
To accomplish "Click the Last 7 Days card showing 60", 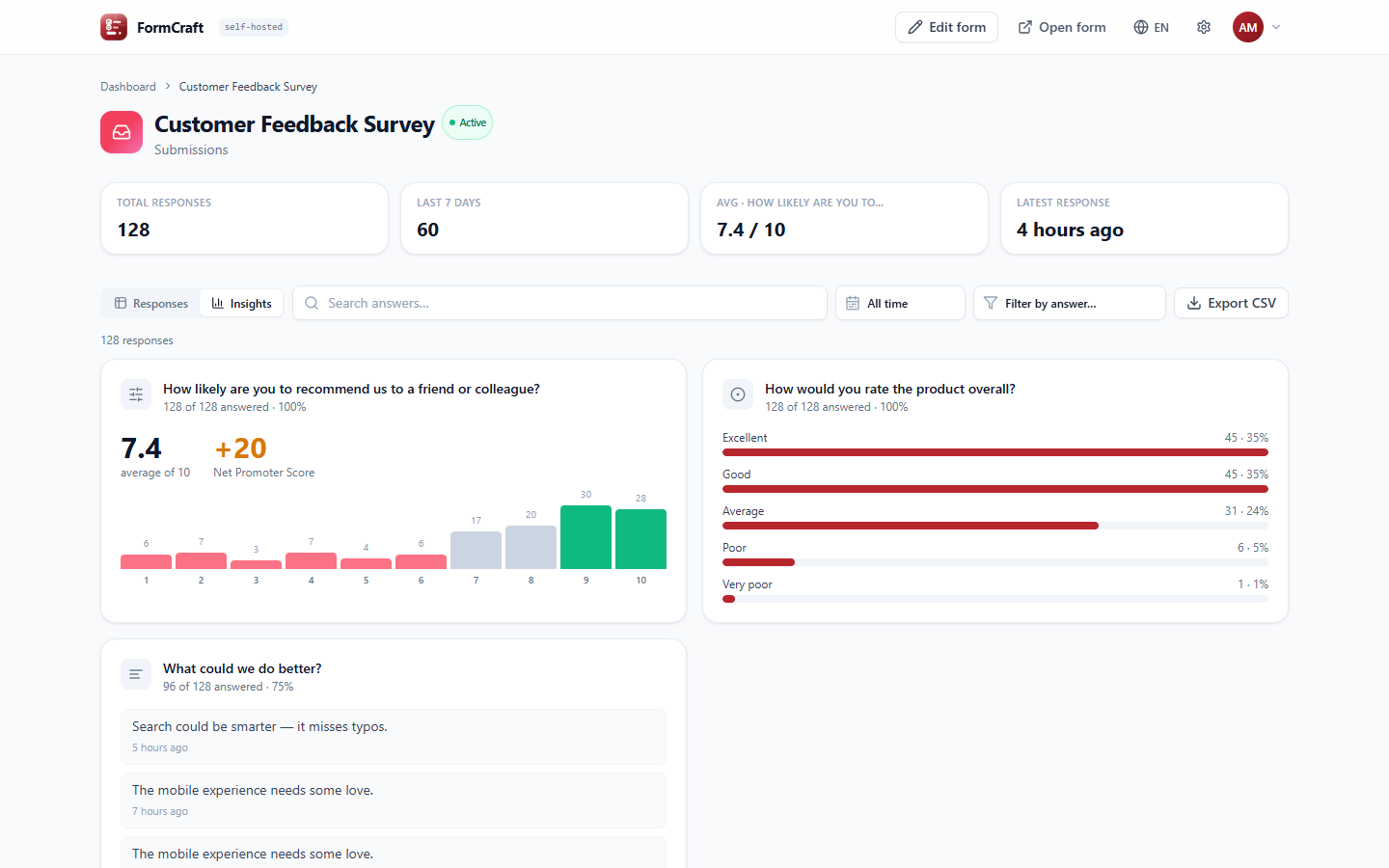I will [x=544, y=219].
